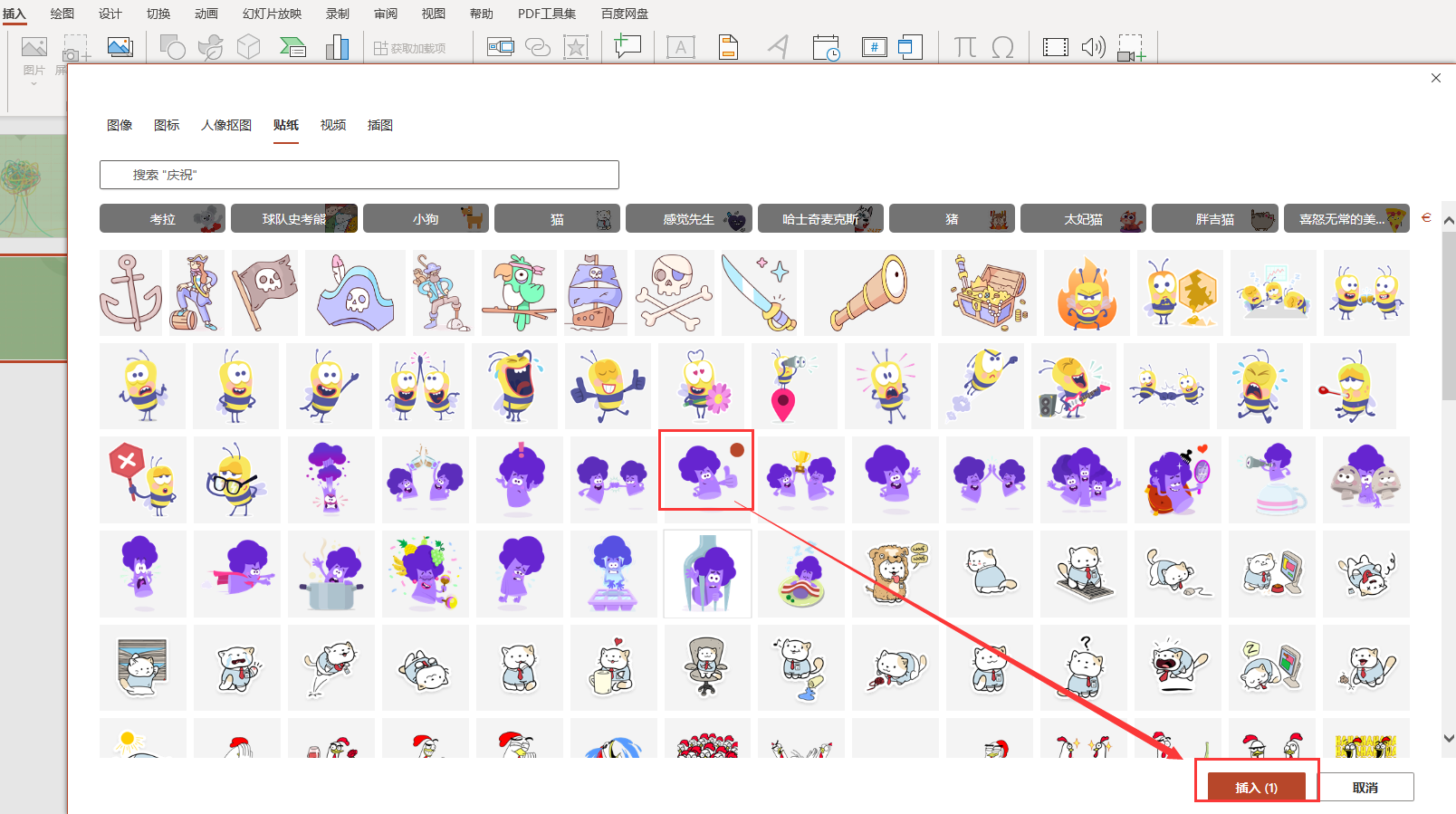Click the slide number ribbon icon

[875, 46]
